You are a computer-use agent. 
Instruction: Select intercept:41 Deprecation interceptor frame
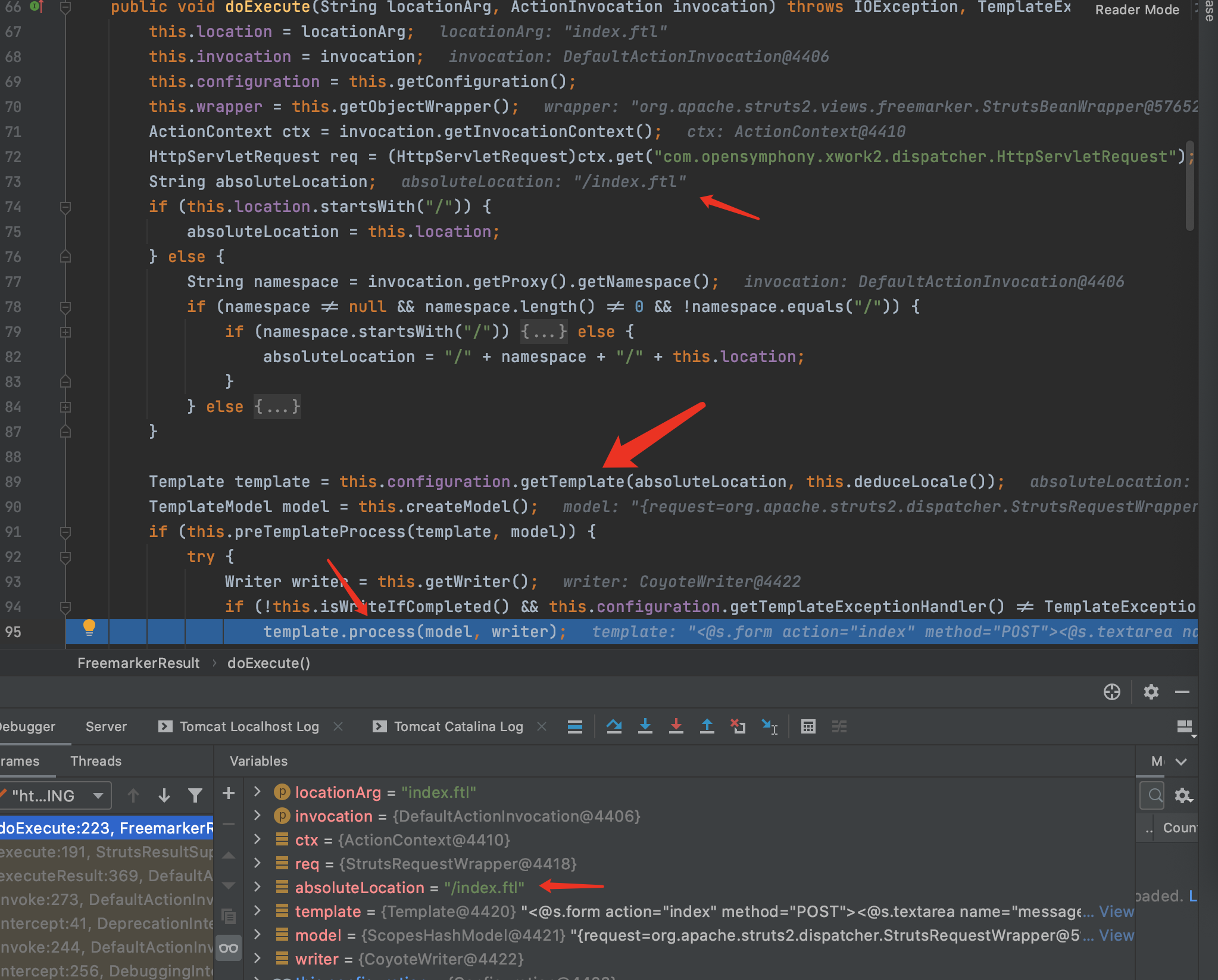coord(107,923)
